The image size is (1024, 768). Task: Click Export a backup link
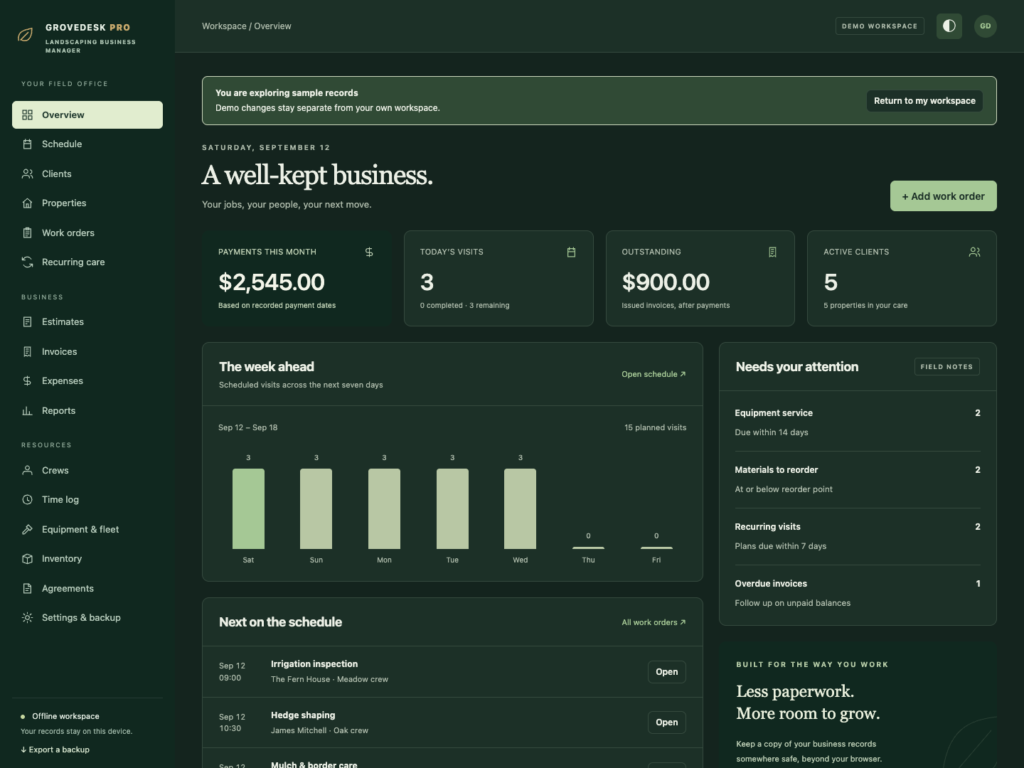tap(55, 750)
